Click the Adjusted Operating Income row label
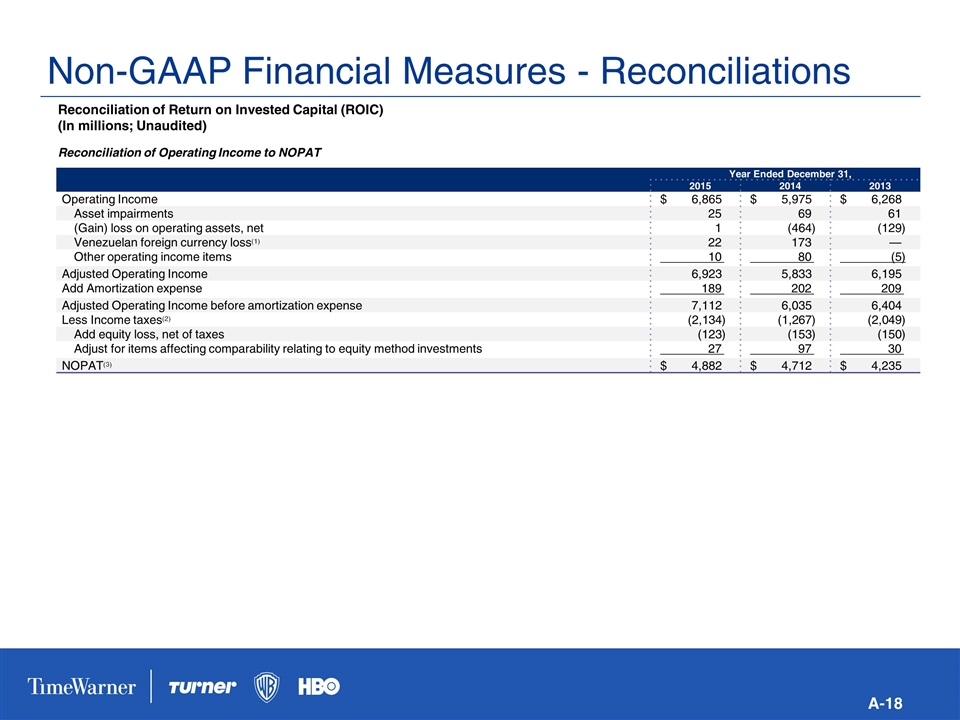Image resolution: width=960 pixels, height=720 pixels. (x=135, y=273)
